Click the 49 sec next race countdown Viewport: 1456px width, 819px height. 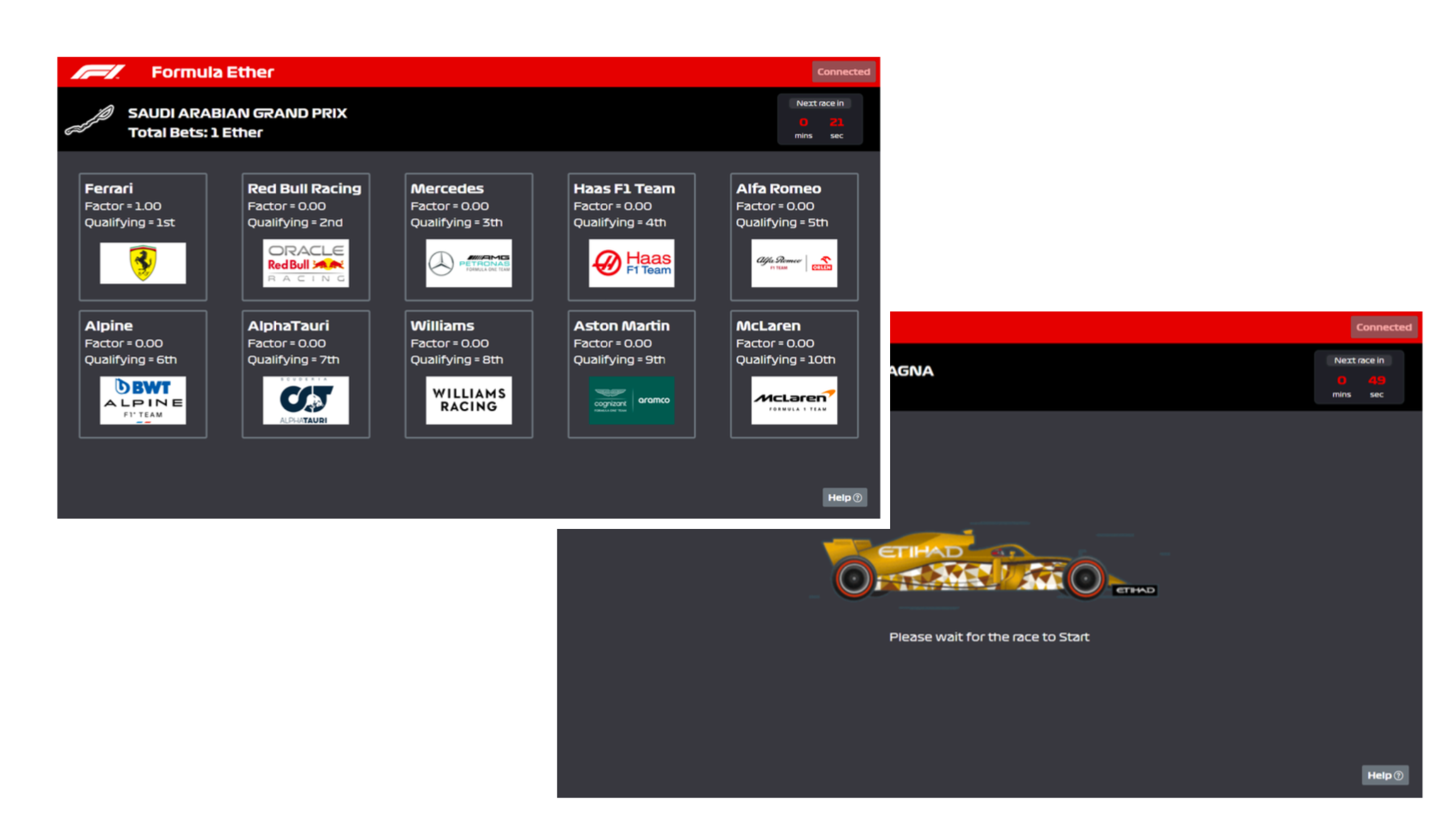click(1376, 380)
